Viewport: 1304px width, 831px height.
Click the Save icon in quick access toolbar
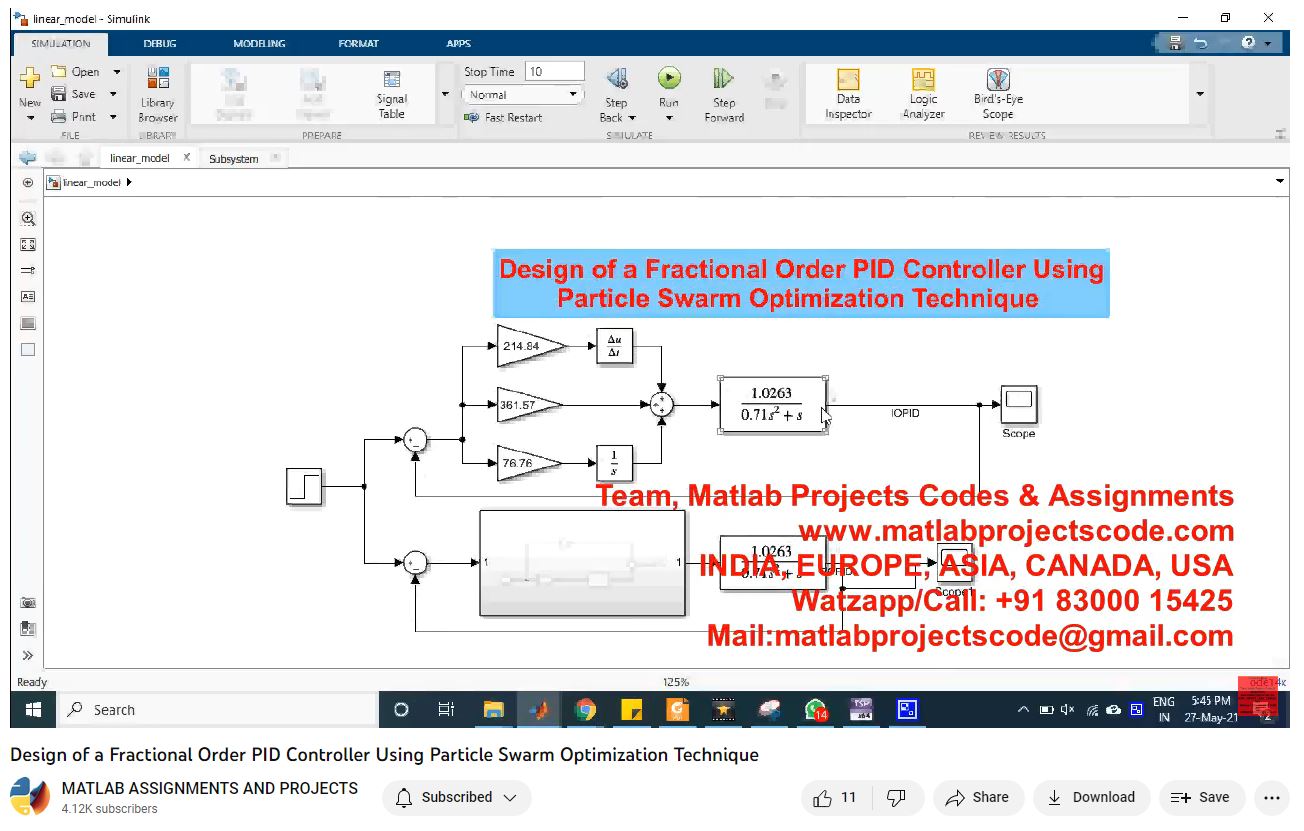pyautogui.click(x=1176, y=43)
